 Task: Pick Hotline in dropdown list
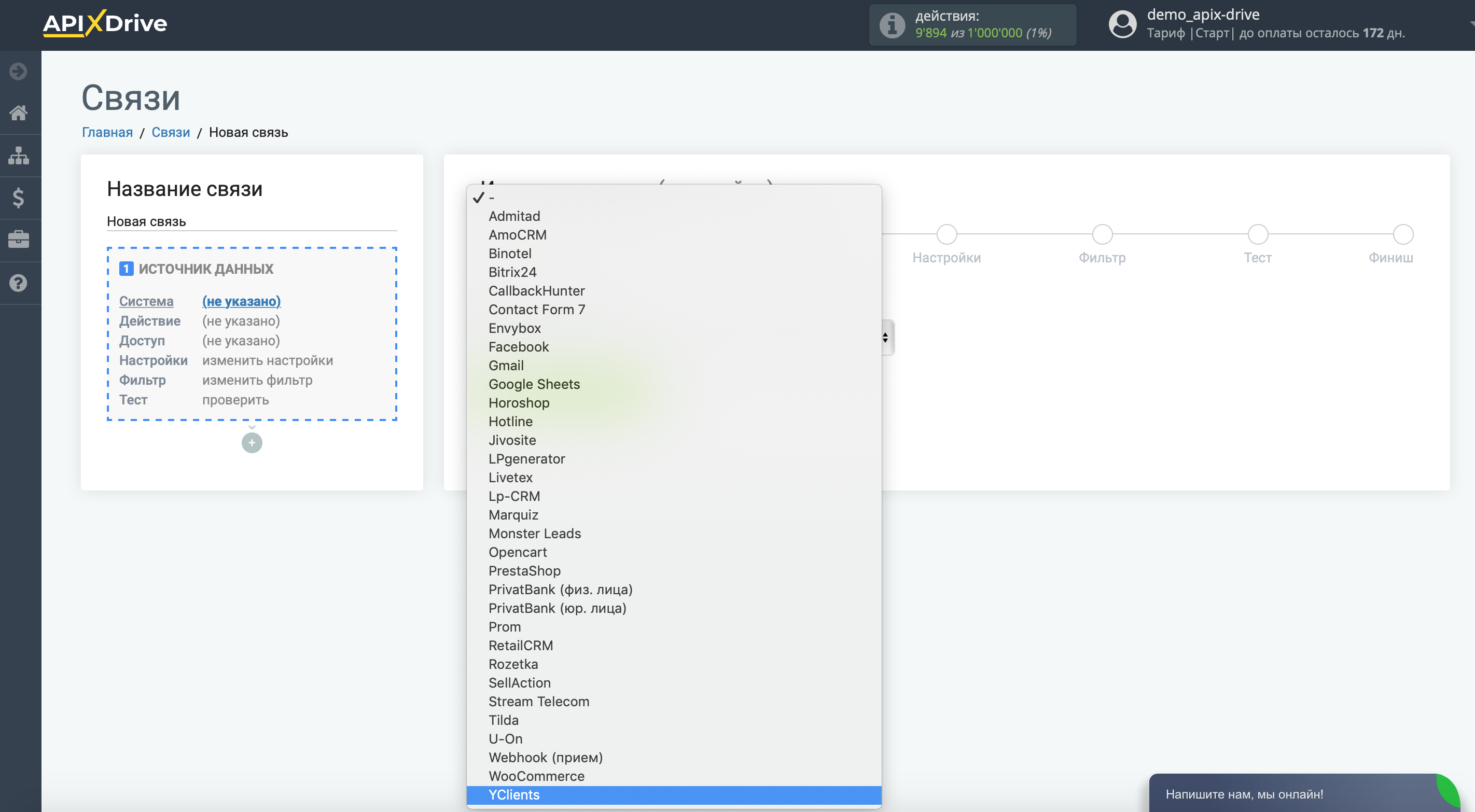point(674,422)
